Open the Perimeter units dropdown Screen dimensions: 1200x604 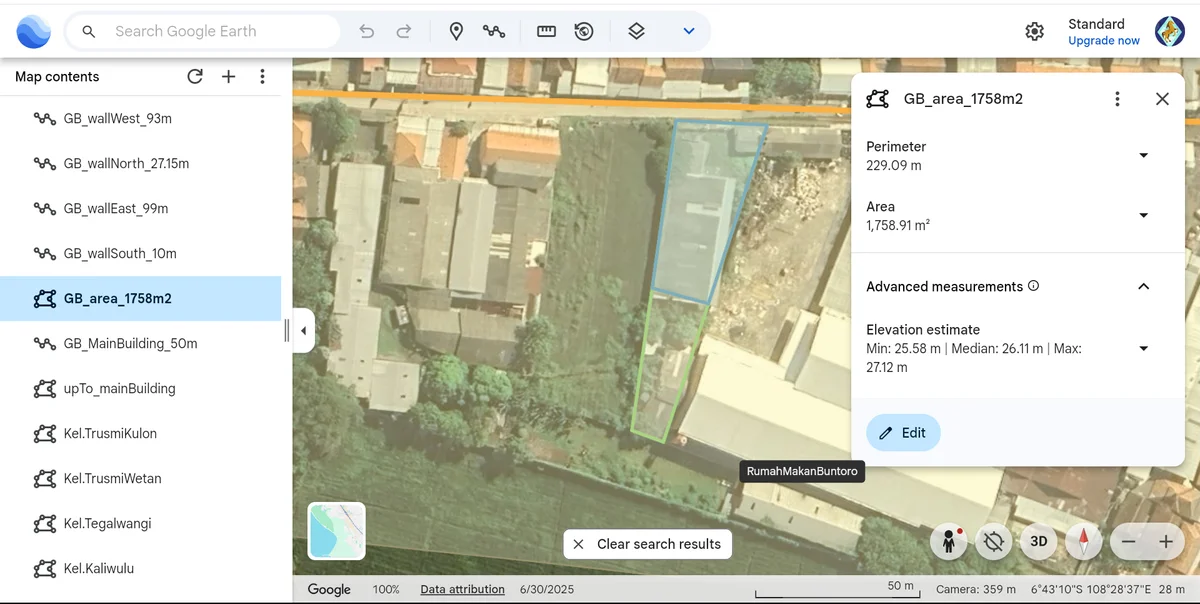pyautogui.click(x=1144, y=156)
